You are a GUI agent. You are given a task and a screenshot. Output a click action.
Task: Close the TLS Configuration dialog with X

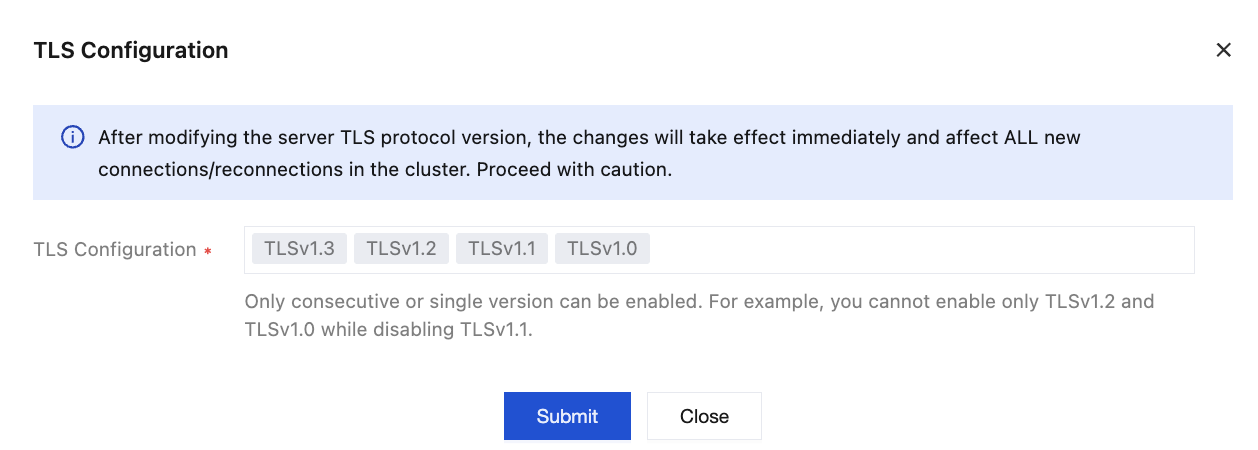pyautogui.click(x=1223, y=50)
